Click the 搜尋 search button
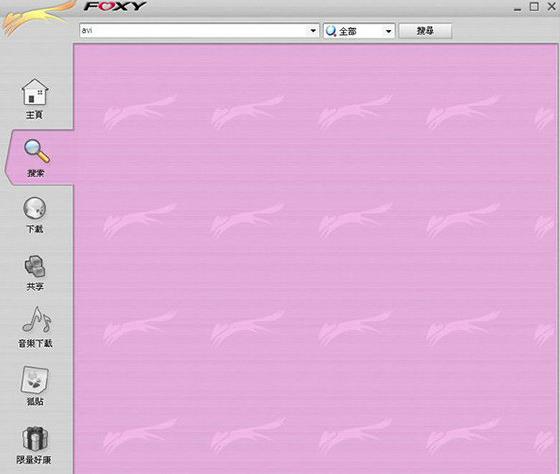This screenshot has width=560, height=474. tap(425, 31)
